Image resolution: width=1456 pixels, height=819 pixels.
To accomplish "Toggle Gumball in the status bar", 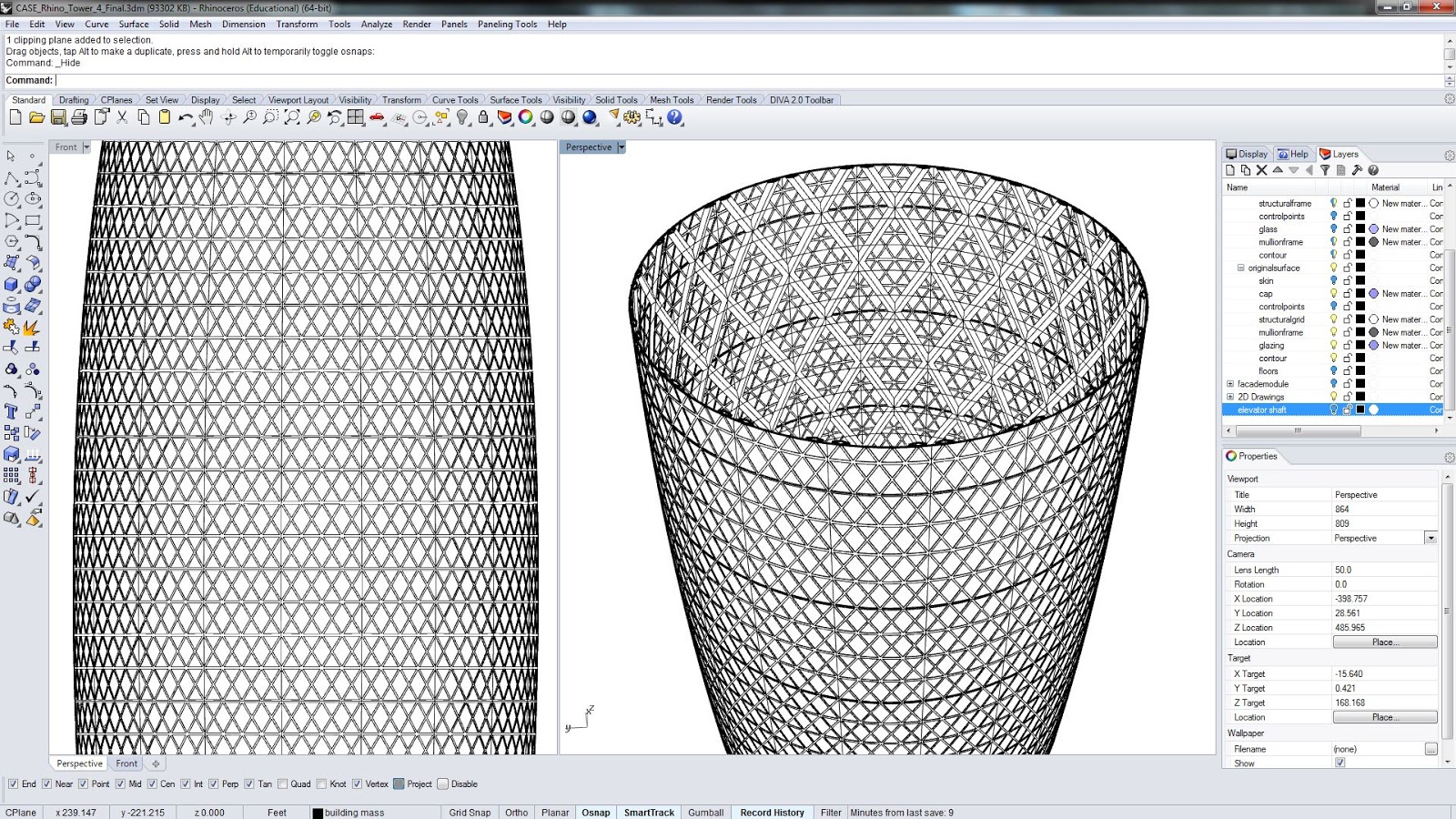I will (x=705, y=813).
